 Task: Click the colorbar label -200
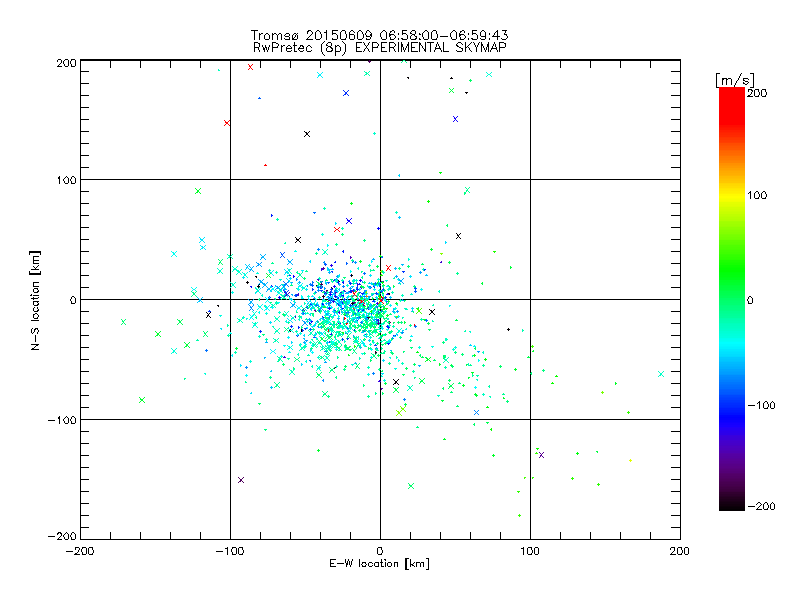click(761, 506)
